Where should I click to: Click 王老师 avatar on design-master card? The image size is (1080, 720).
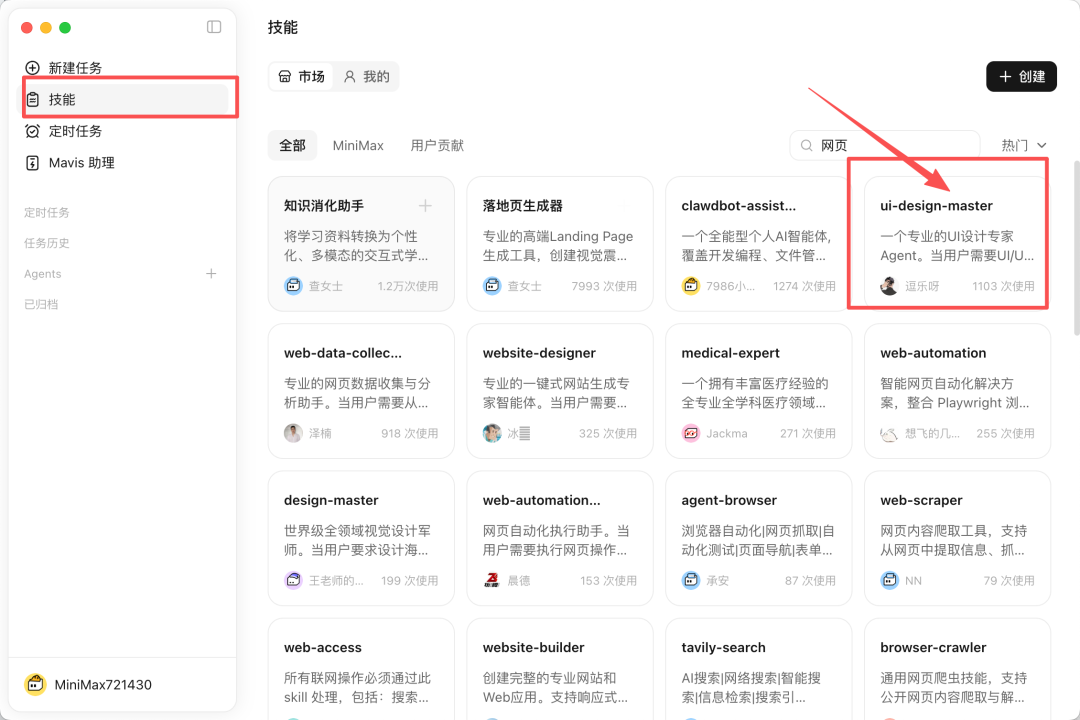[293, 580]
